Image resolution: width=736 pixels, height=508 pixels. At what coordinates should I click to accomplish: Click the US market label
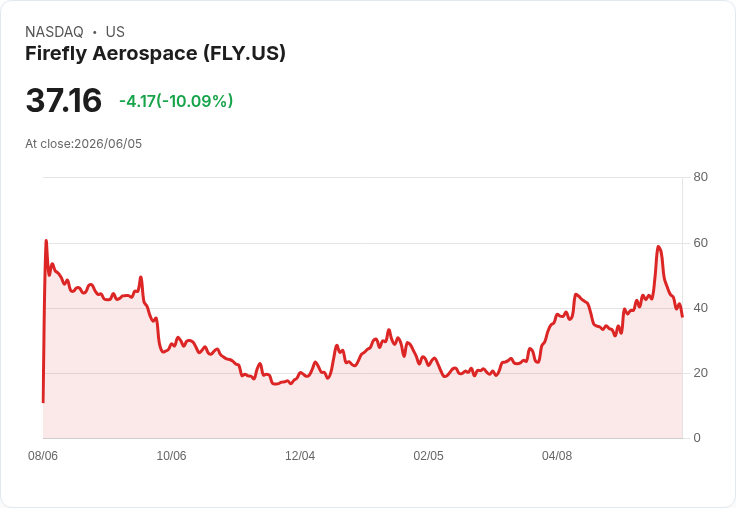click(x=115, y=32)
